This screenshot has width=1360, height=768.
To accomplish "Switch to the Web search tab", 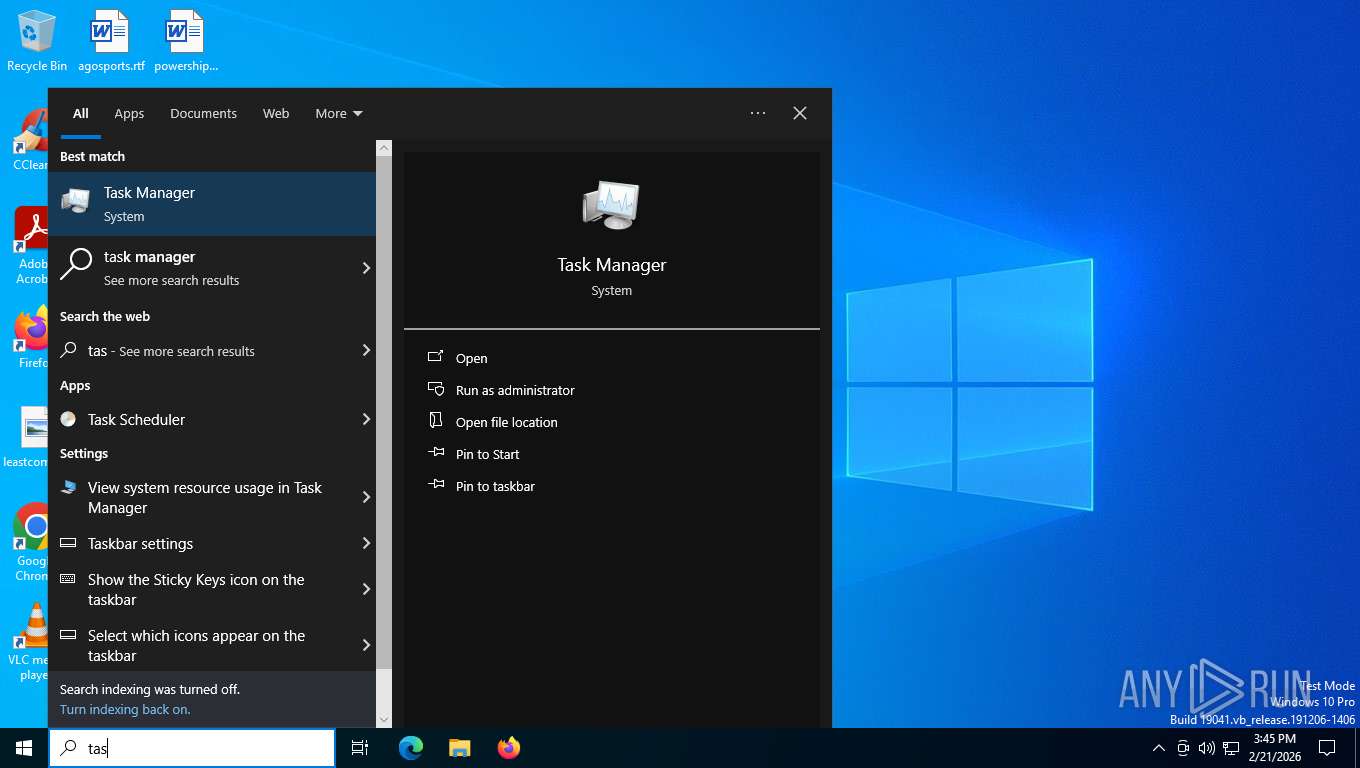I will tap(276, 113).
